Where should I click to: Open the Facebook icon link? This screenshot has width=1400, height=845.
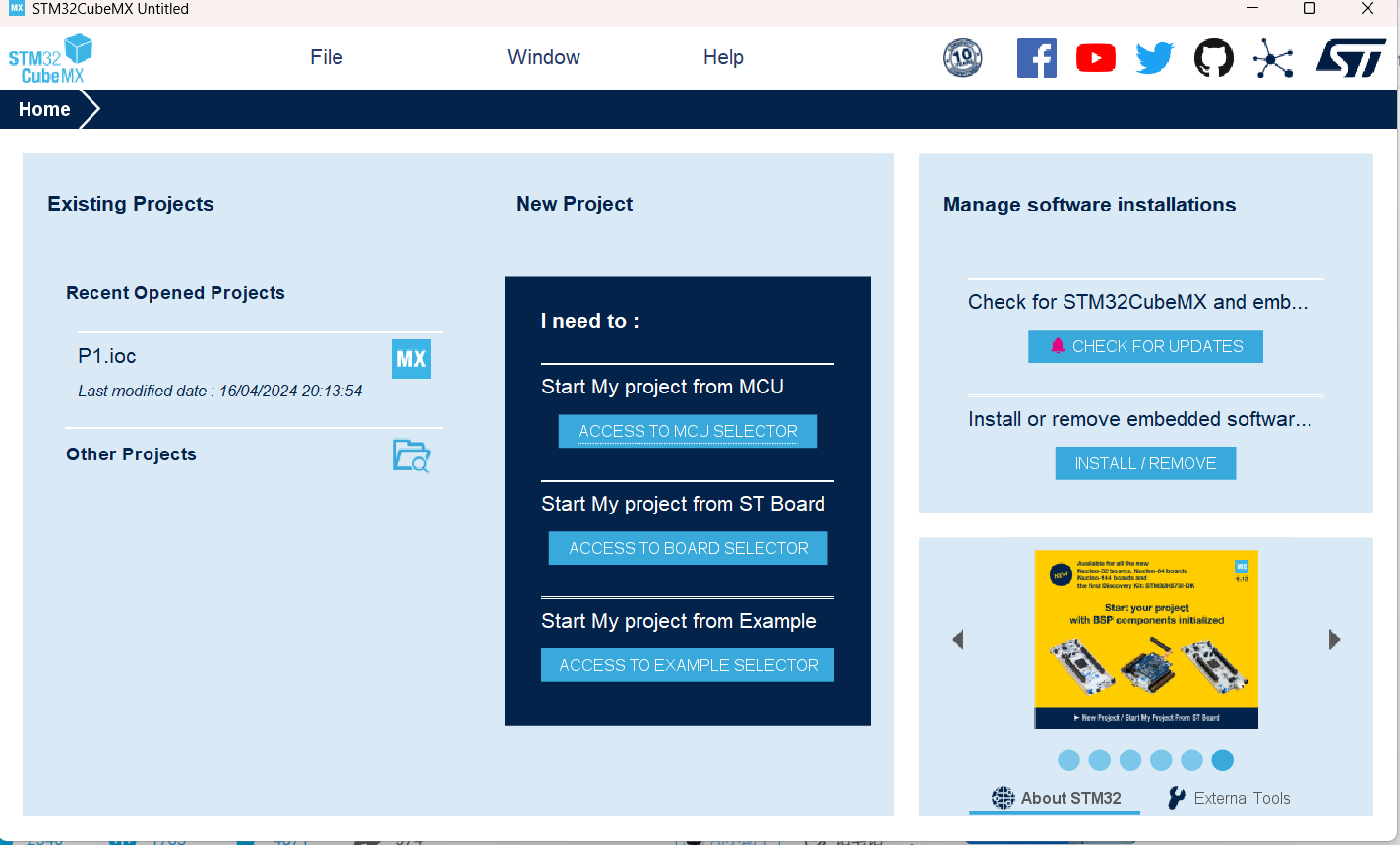pyautogui.click(x=1037, y=58)
